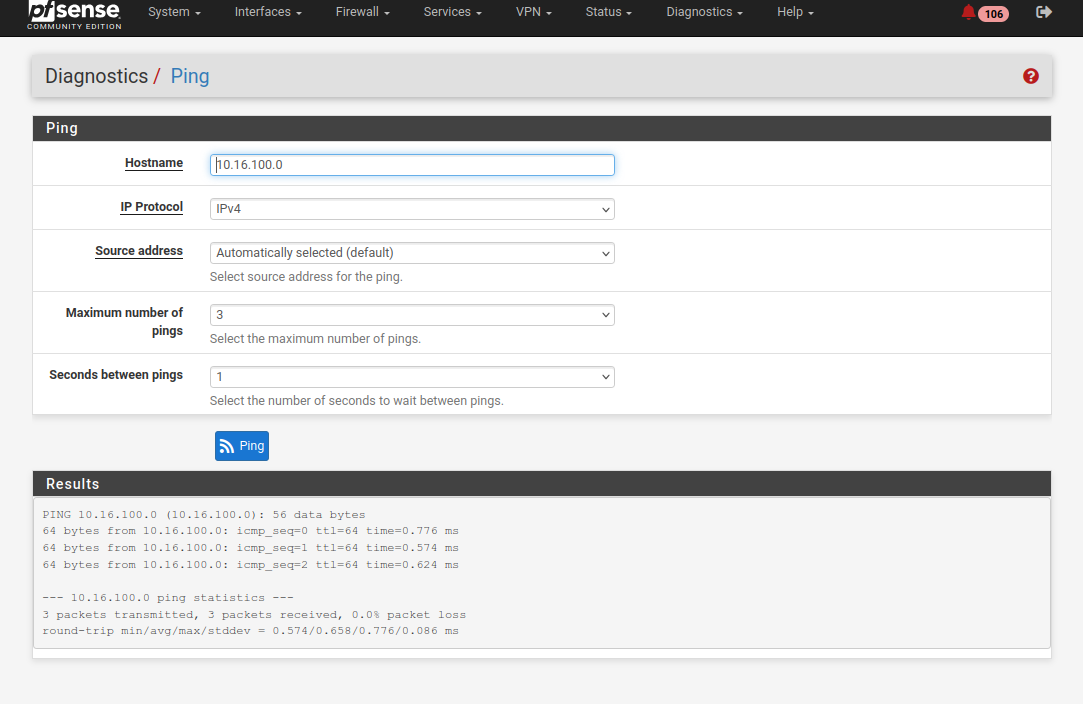1083x704 pixels.
Task: Click the icmp_seq=1 result line
Action: click(x=251, y=547)
